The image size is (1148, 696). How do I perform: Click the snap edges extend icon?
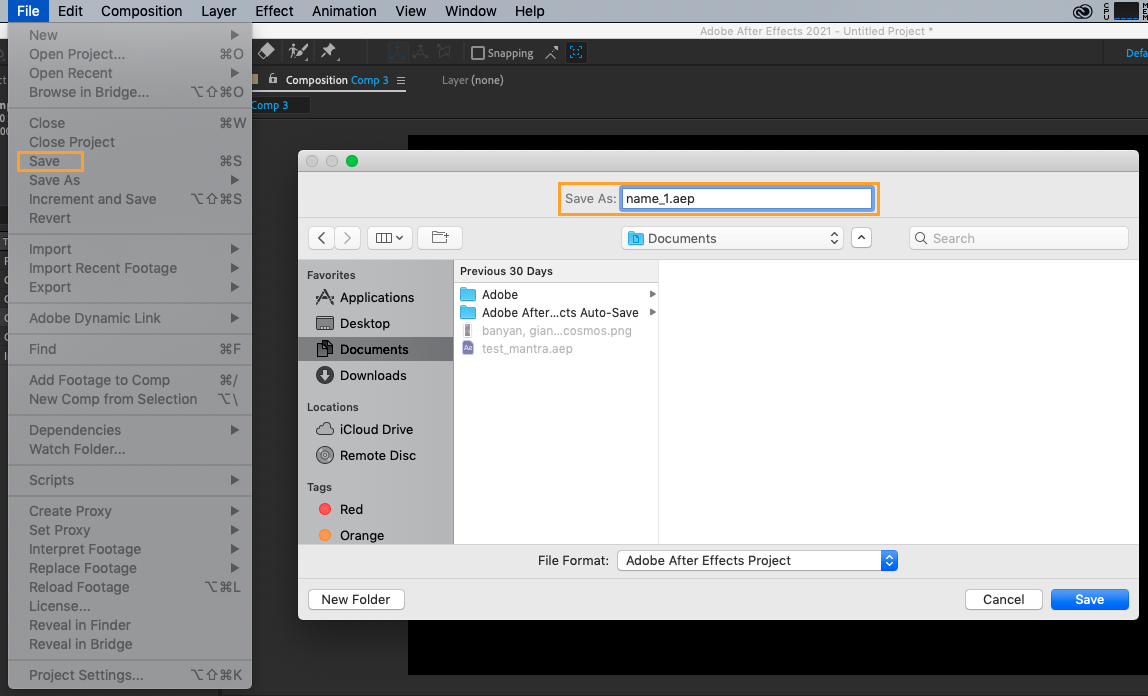[x=551, y=53]
